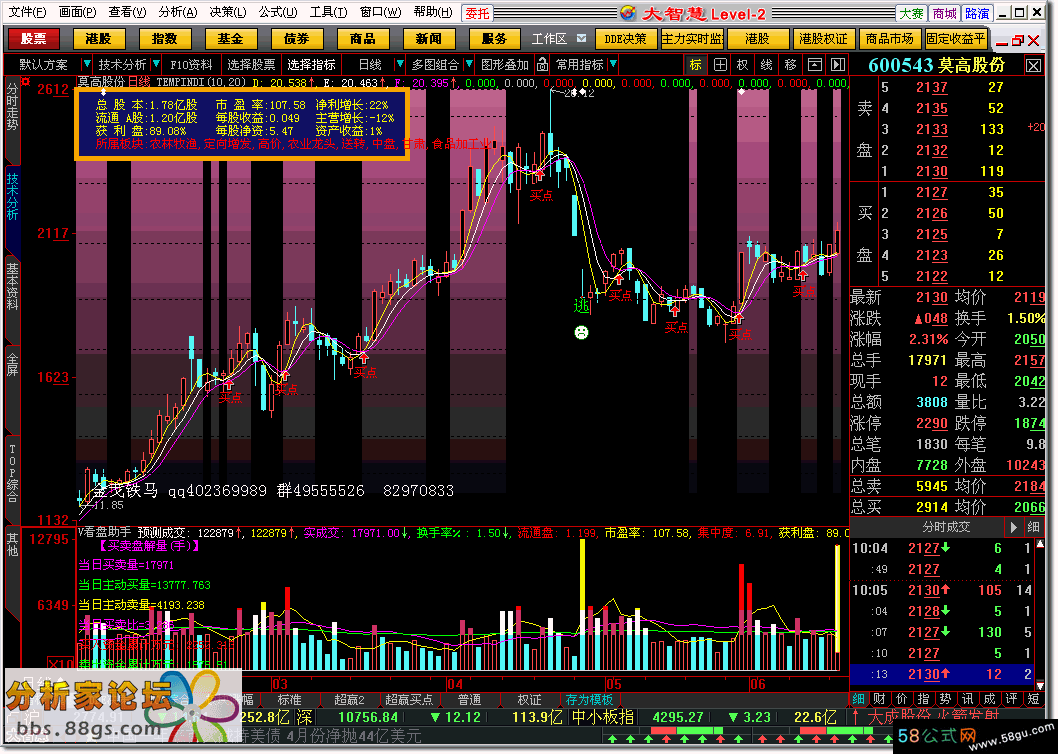The image size is (1058, 754).
Task: Click the window layout icon beside 移
Action: (x=814, y=65)
